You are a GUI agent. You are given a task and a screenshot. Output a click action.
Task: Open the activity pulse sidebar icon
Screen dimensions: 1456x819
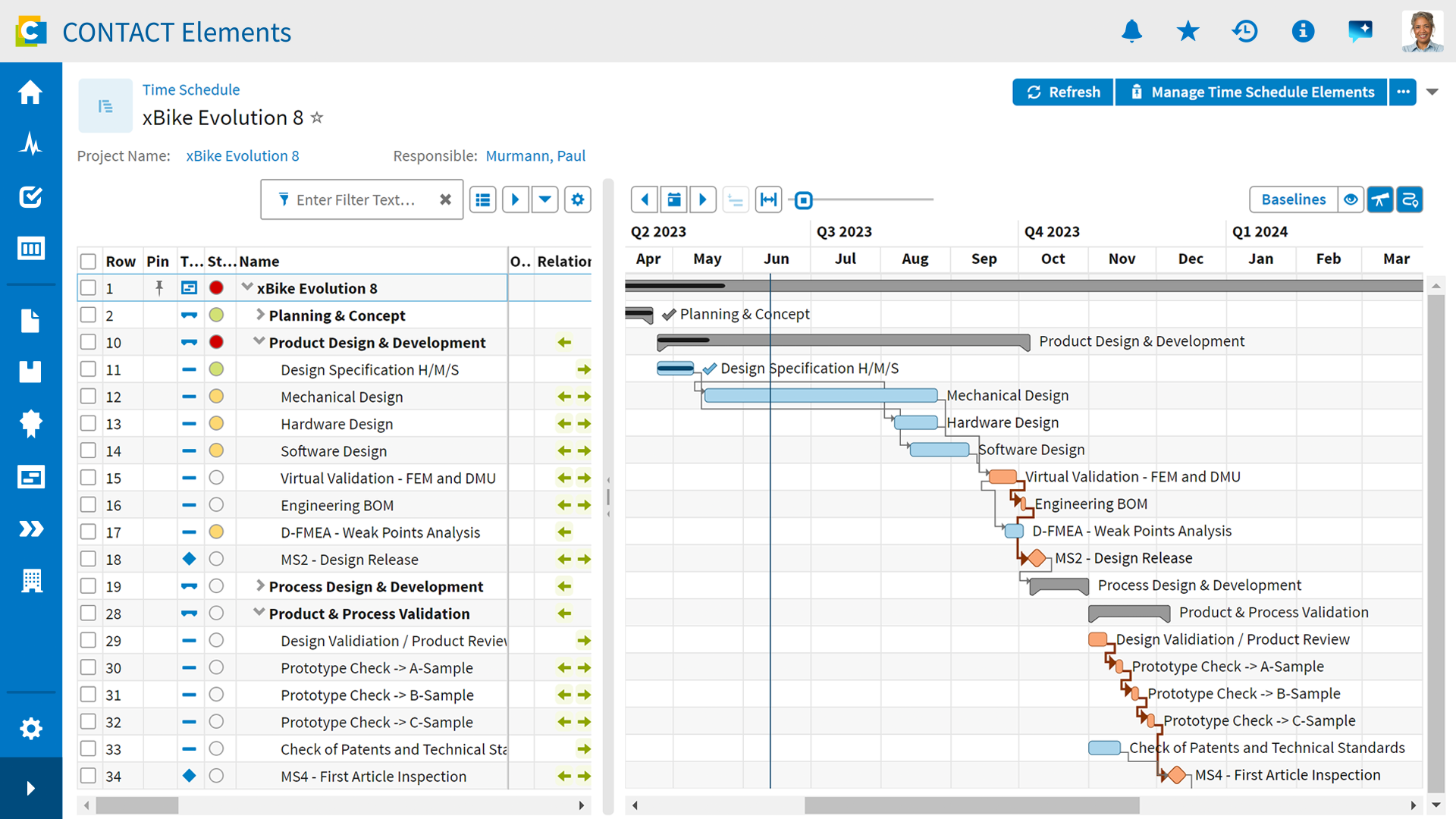pyautogui.click(x=30, y=143)
